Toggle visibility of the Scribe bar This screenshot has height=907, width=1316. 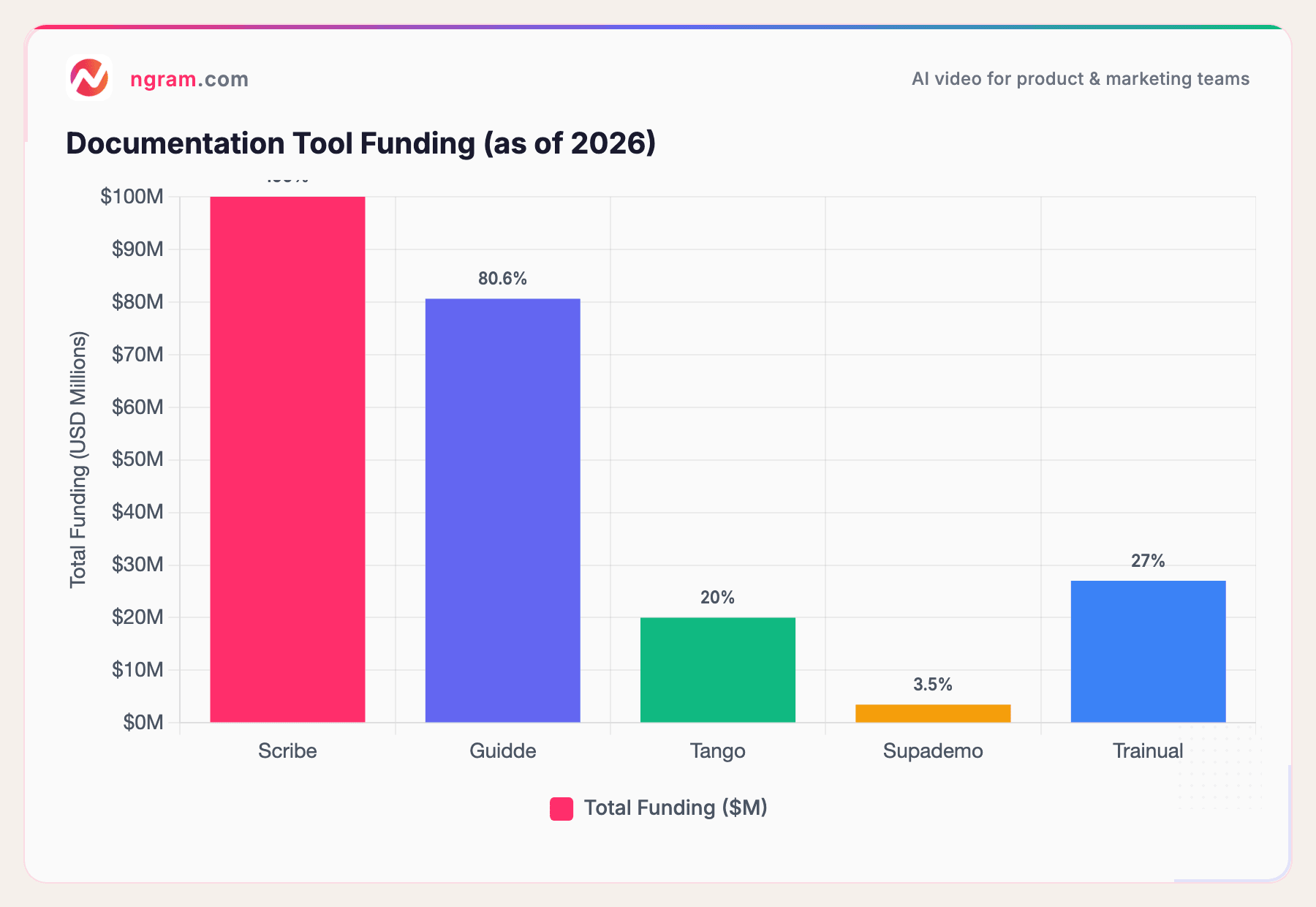[287, 750]
